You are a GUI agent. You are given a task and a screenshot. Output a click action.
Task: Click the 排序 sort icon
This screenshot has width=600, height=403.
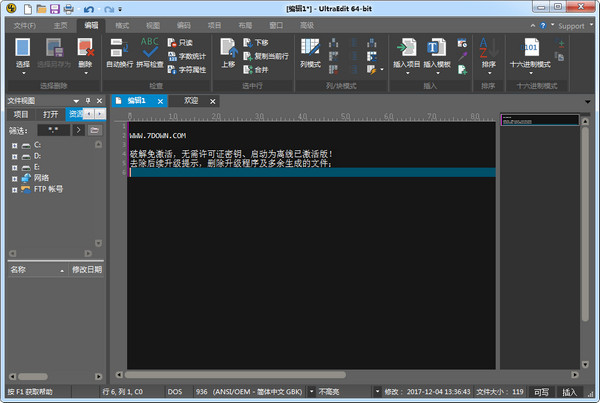coord(488,48)
